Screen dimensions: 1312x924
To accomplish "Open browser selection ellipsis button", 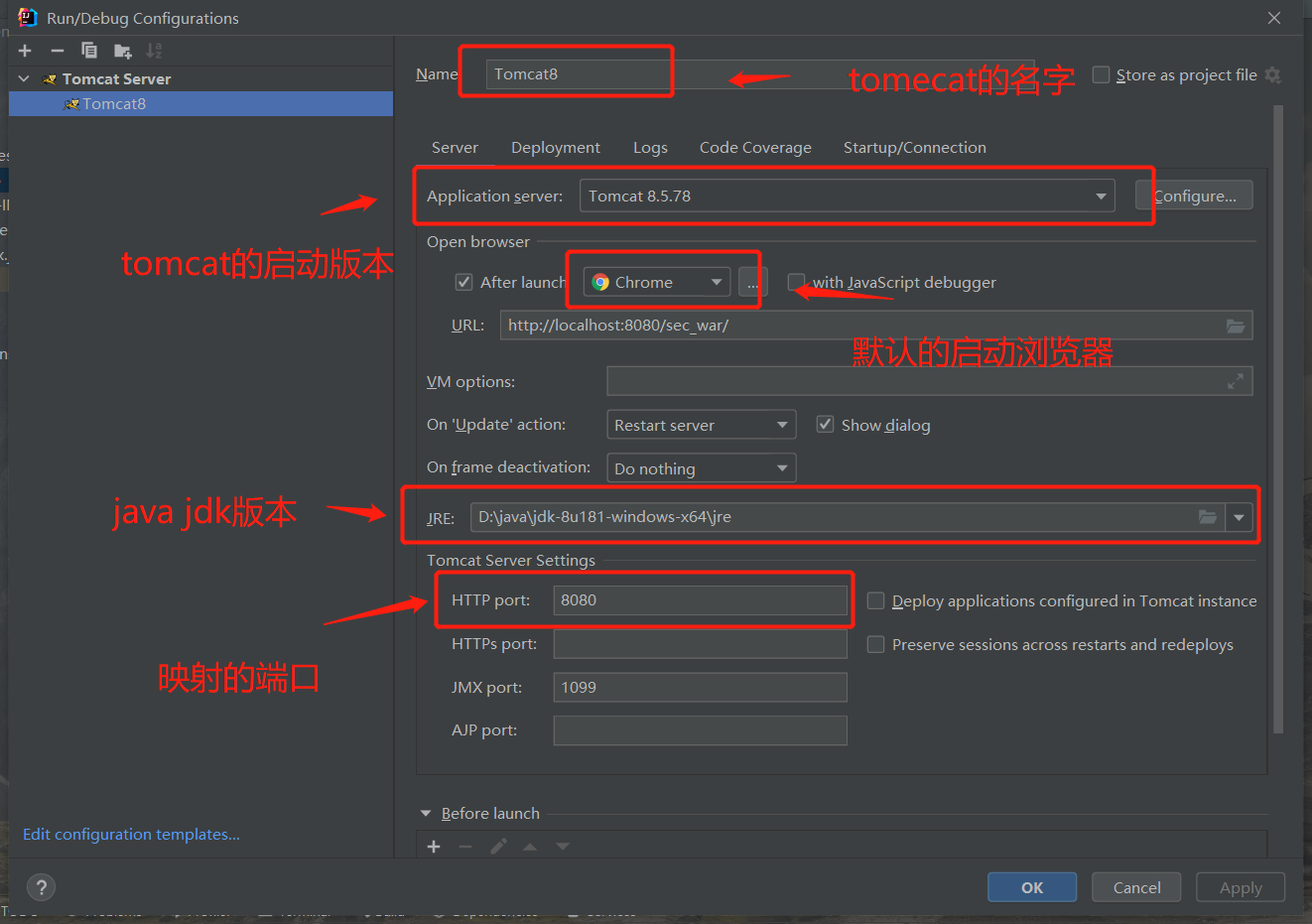I will [x=752, y=283].
